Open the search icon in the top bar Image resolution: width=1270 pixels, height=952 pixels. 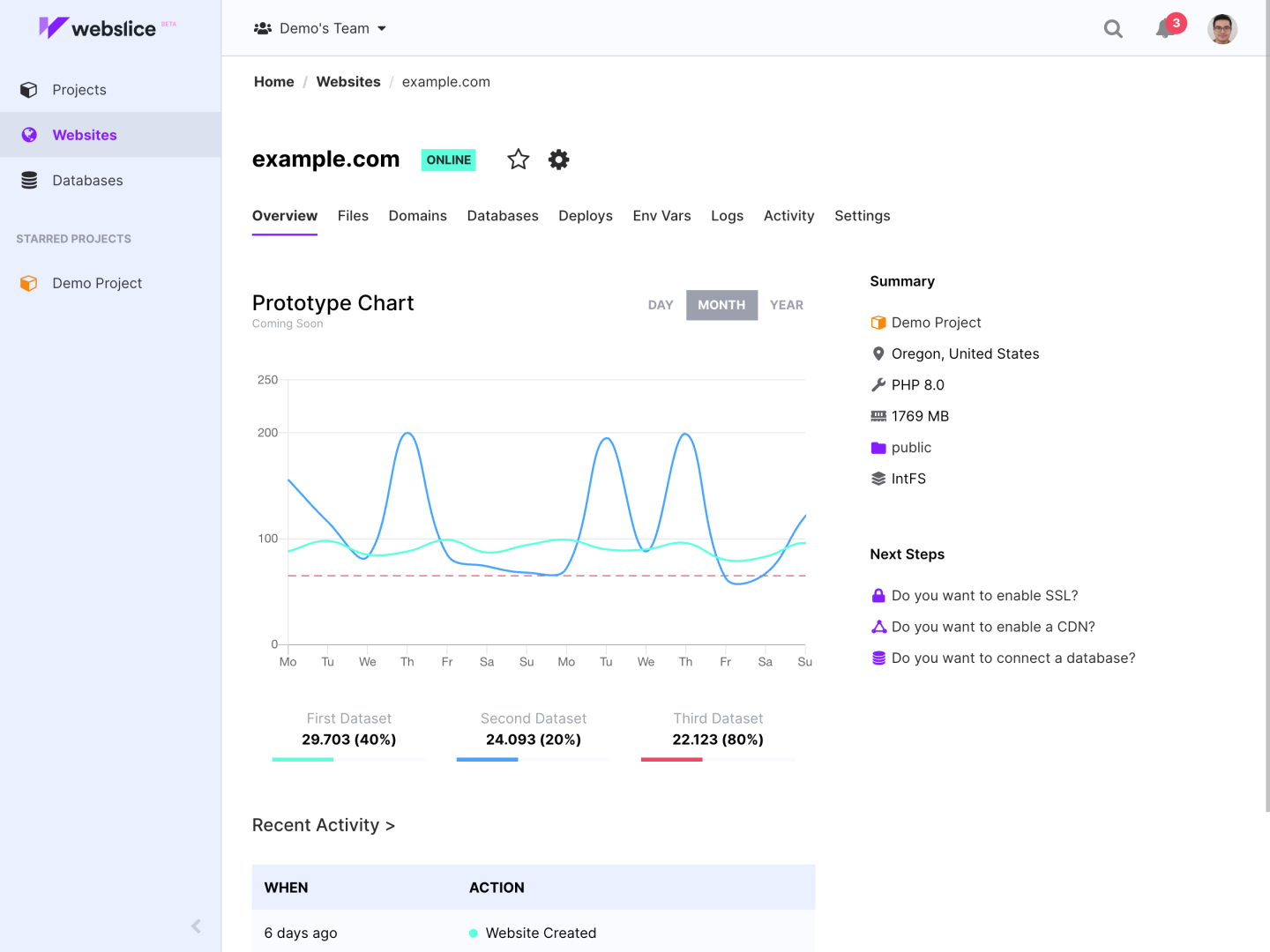[x=1113, y=28]
